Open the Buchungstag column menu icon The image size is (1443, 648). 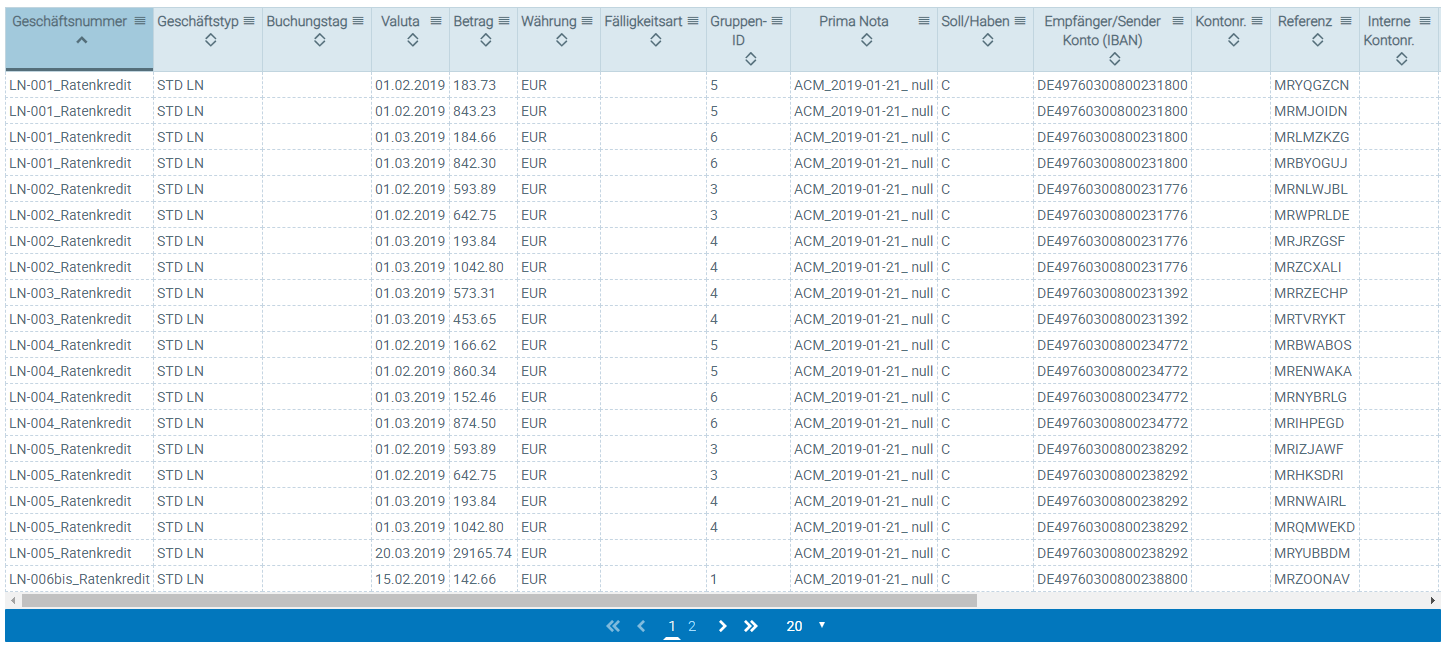[x=358, y=21]
